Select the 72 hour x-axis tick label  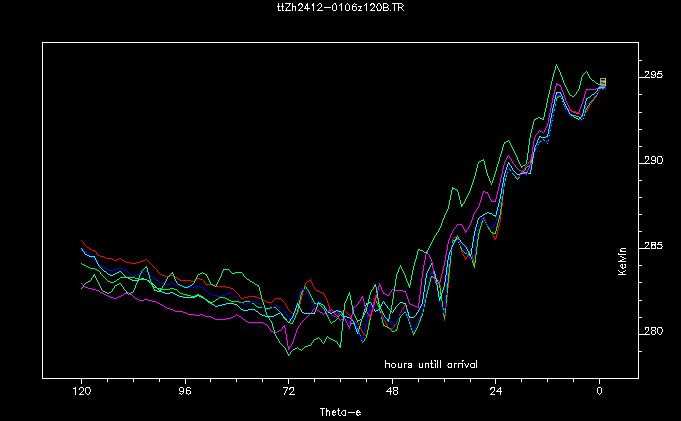(x=288, y=394)
